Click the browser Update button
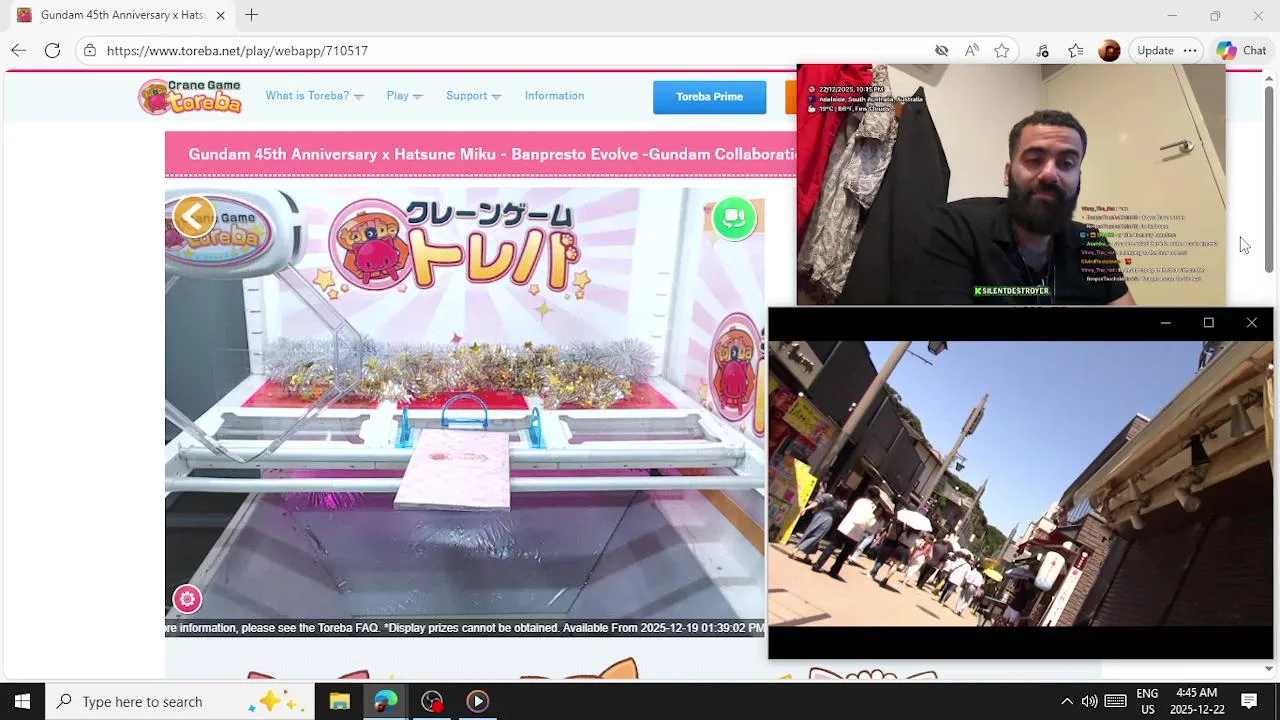 (1155, 50)
